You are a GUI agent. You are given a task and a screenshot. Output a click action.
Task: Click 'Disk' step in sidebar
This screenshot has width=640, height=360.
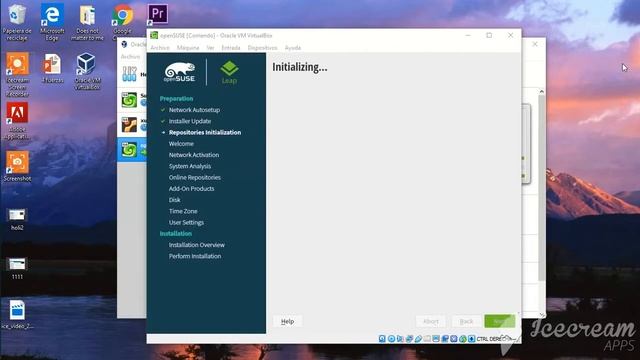(x=174, y=200)
